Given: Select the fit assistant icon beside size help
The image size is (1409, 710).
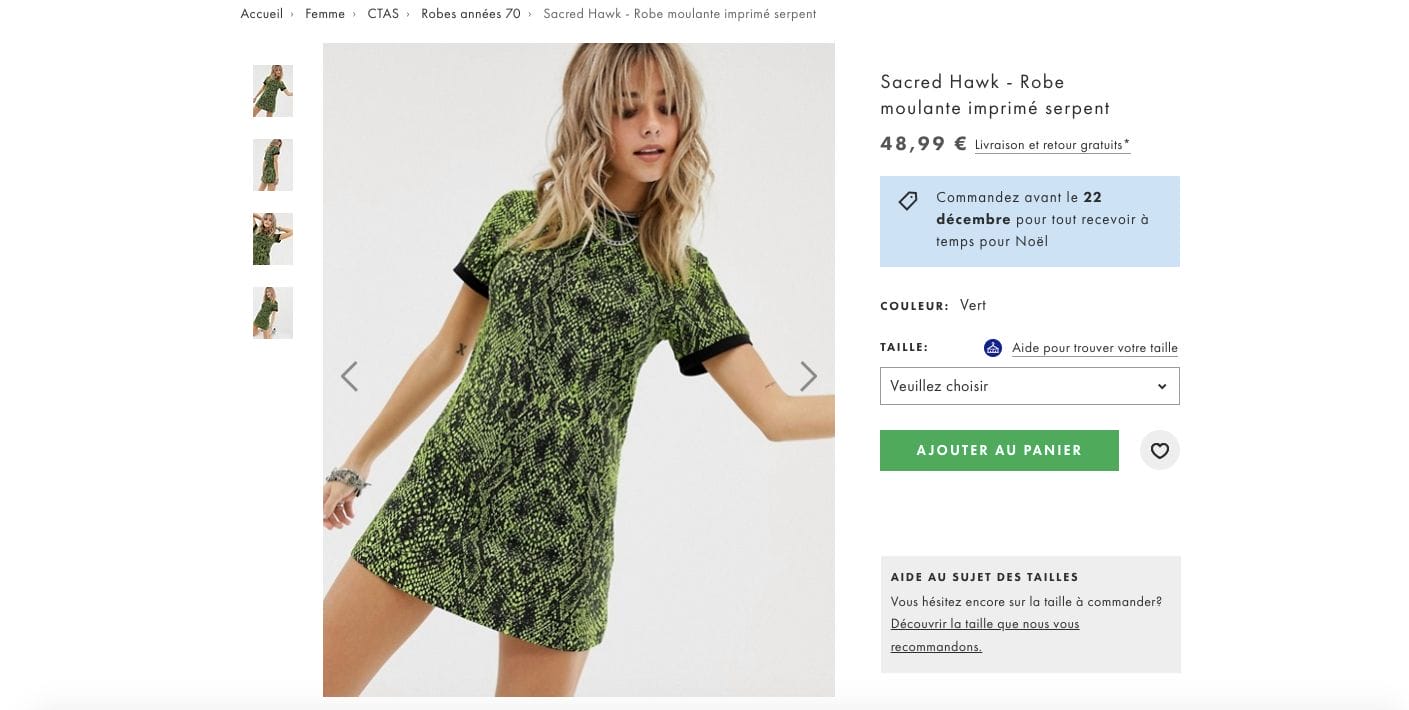Looking at the screenshot, I should 992,347.
